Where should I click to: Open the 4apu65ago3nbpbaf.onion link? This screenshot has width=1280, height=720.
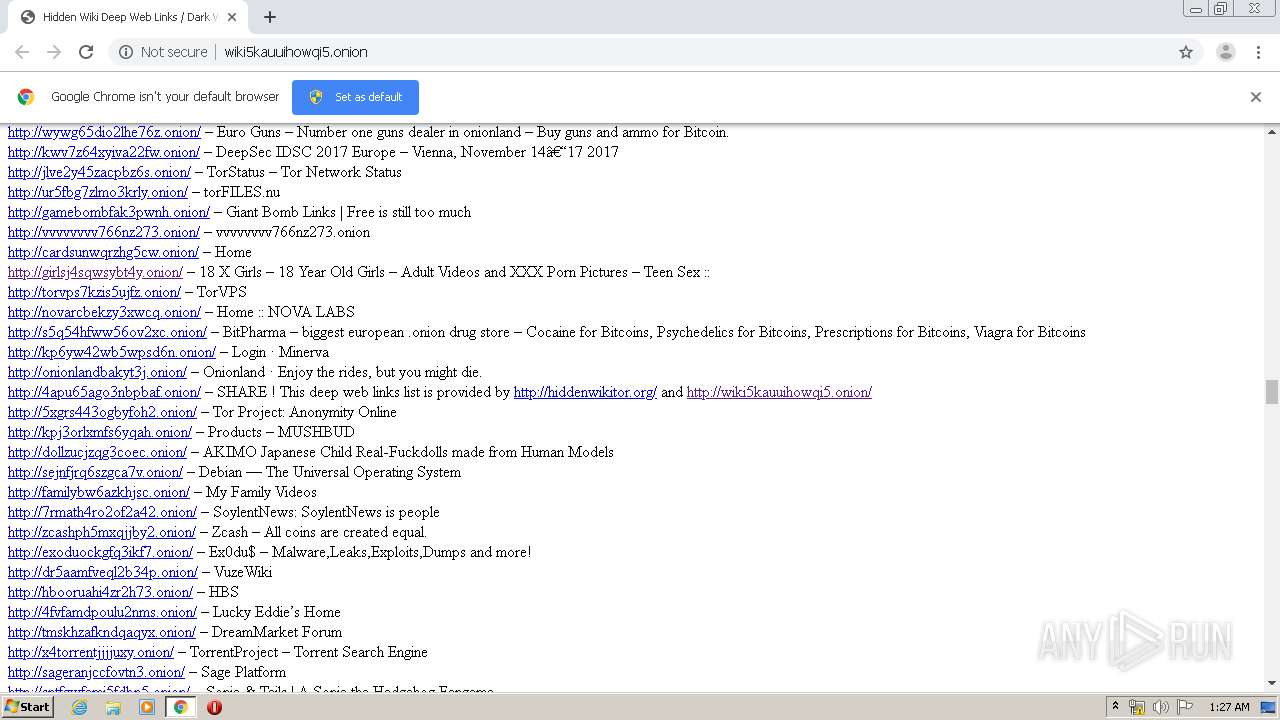(x=104, y=392)
